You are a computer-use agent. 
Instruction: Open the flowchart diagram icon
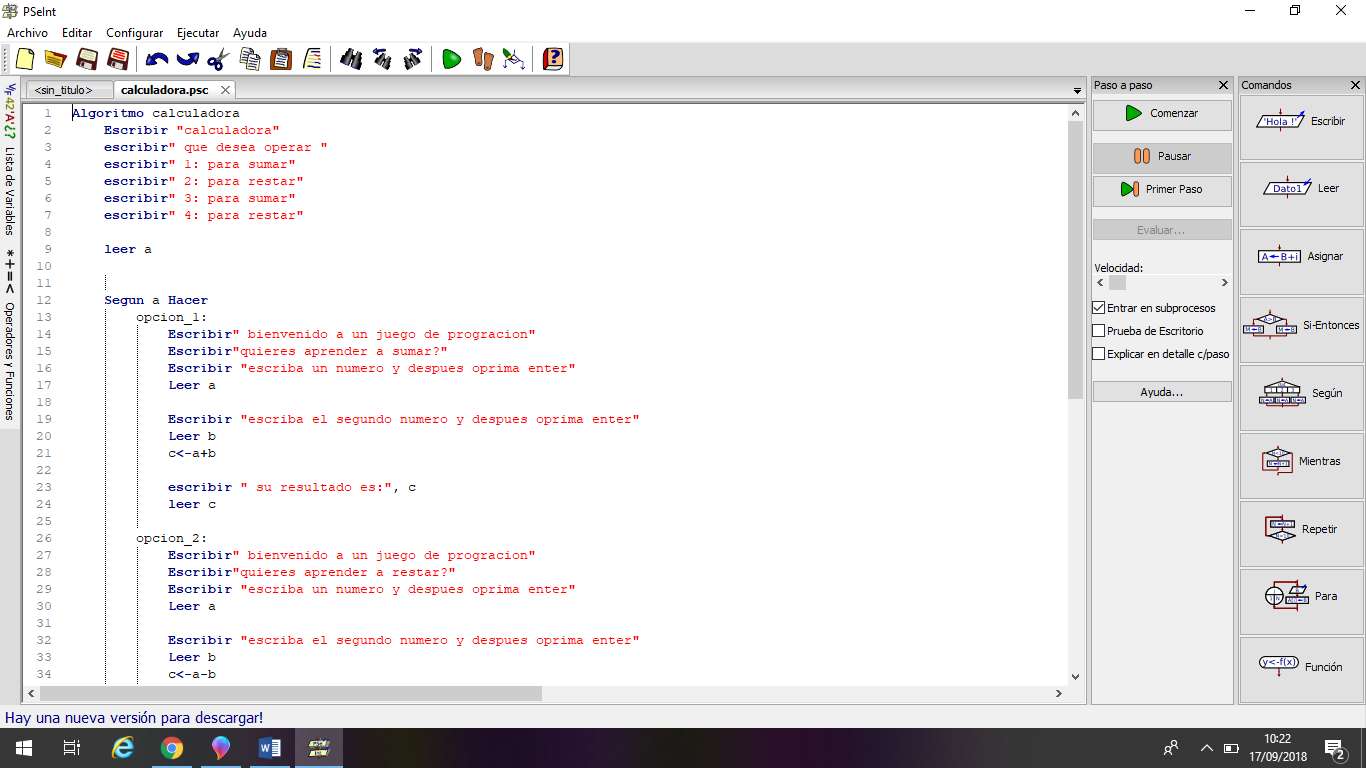coord(514,59)
